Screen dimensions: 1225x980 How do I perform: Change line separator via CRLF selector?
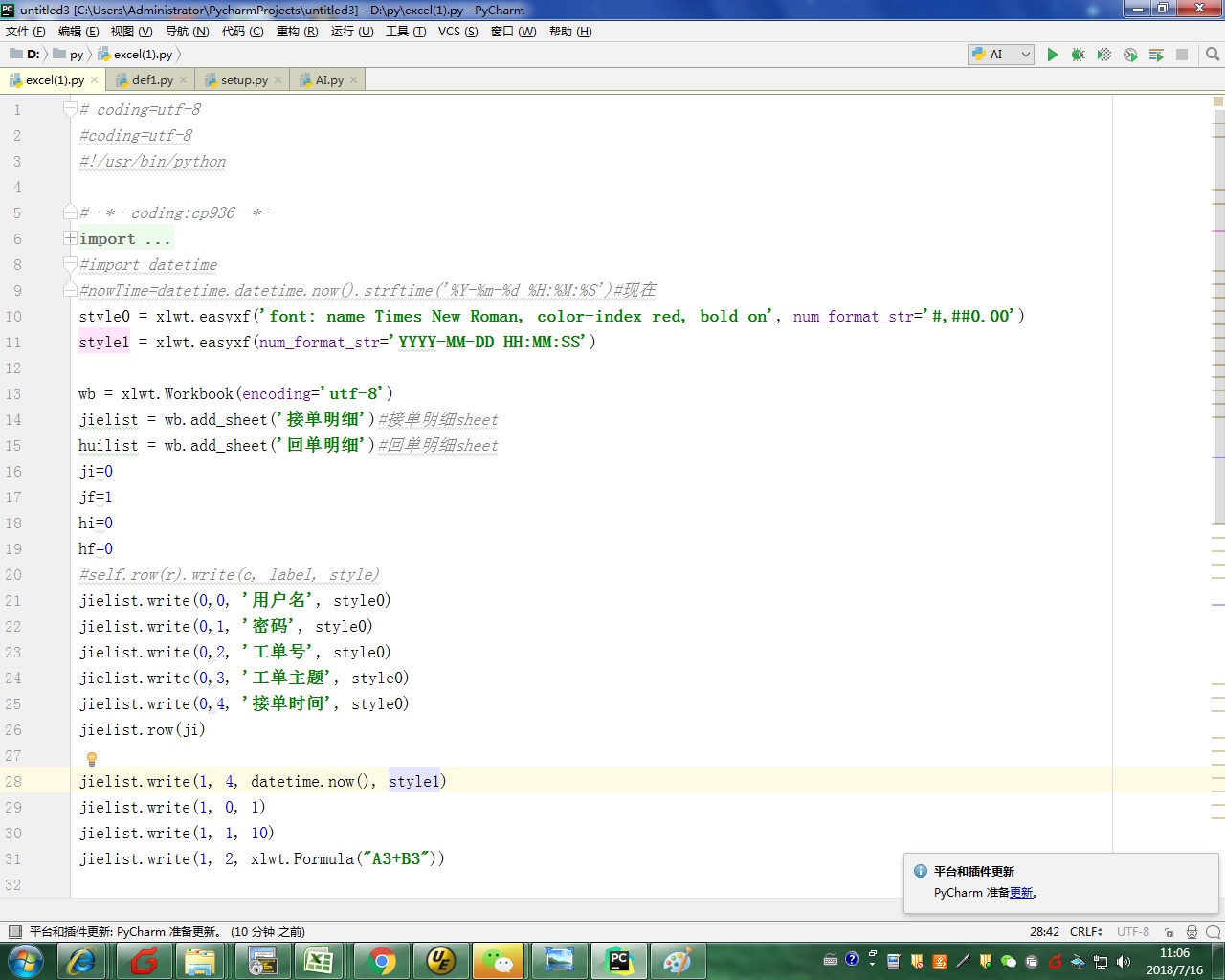click(x=1086, y=931)
